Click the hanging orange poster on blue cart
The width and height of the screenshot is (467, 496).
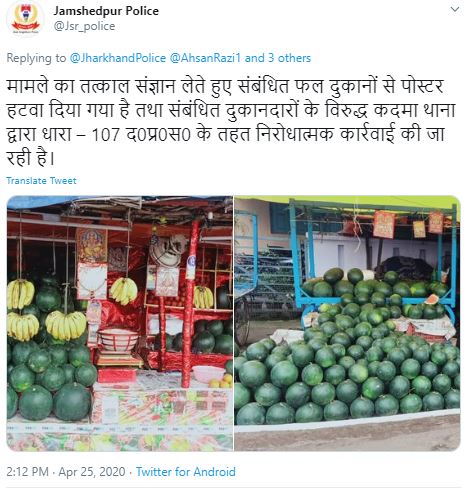tap(384, 225)
